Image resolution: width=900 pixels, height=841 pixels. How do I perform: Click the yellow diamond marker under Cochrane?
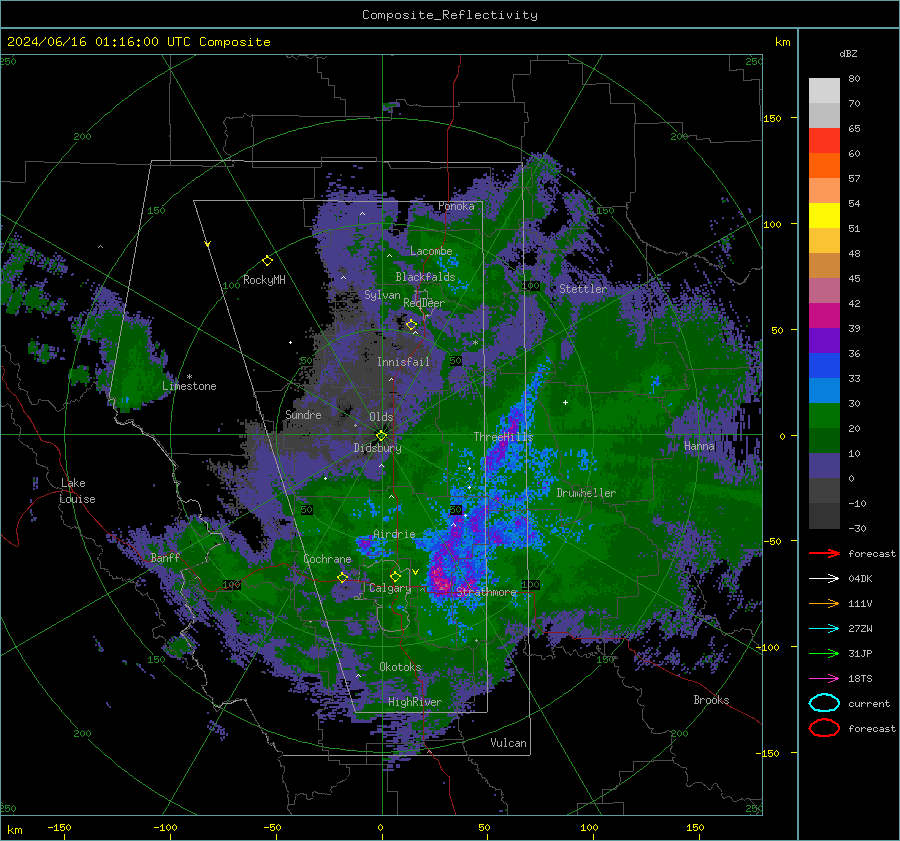tap(342, 577)
